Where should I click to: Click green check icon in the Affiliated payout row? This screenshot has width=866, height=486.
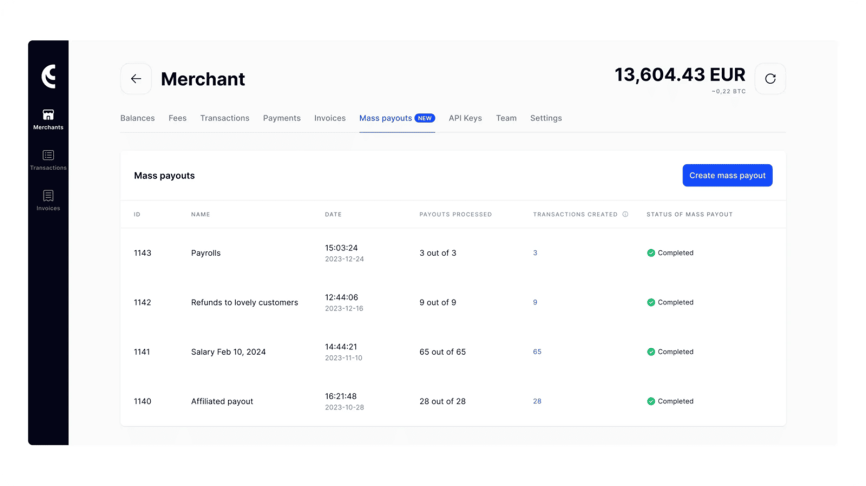pos(651,402)
